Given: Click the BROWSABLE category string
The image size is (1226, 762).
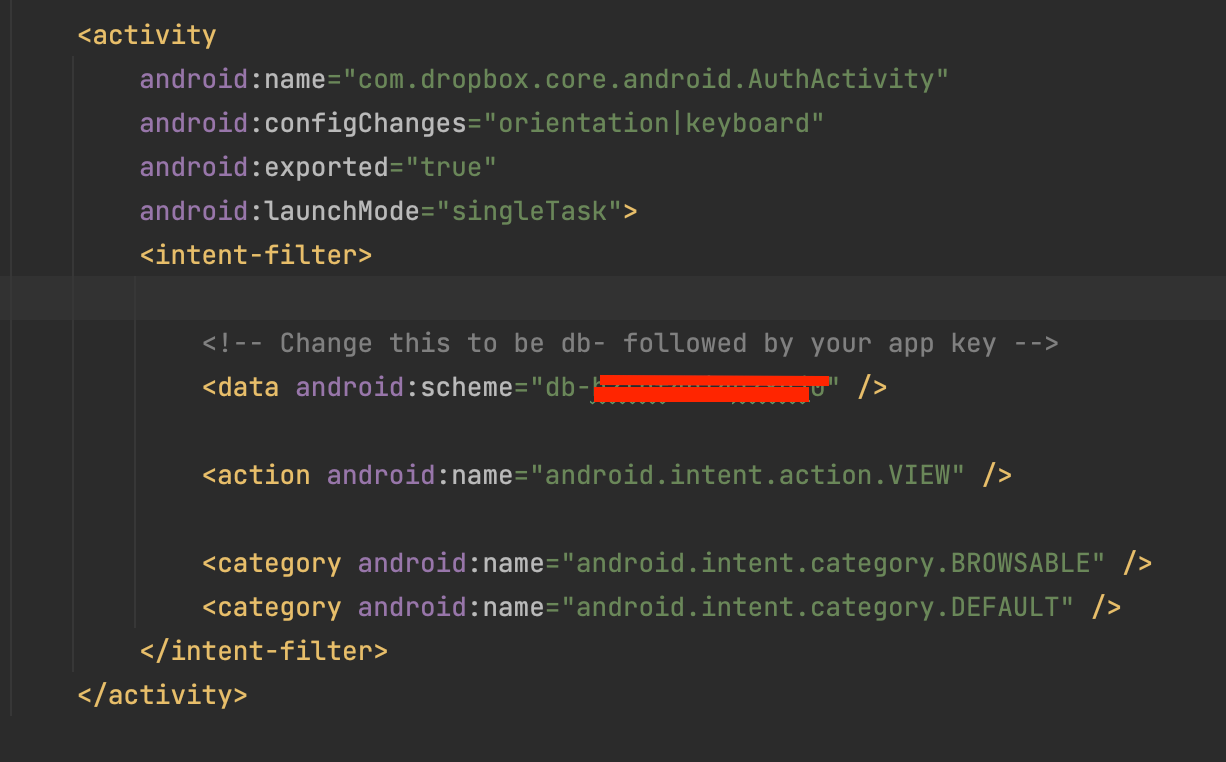Looking at the screenshot, I should click(x=835, y=562).
